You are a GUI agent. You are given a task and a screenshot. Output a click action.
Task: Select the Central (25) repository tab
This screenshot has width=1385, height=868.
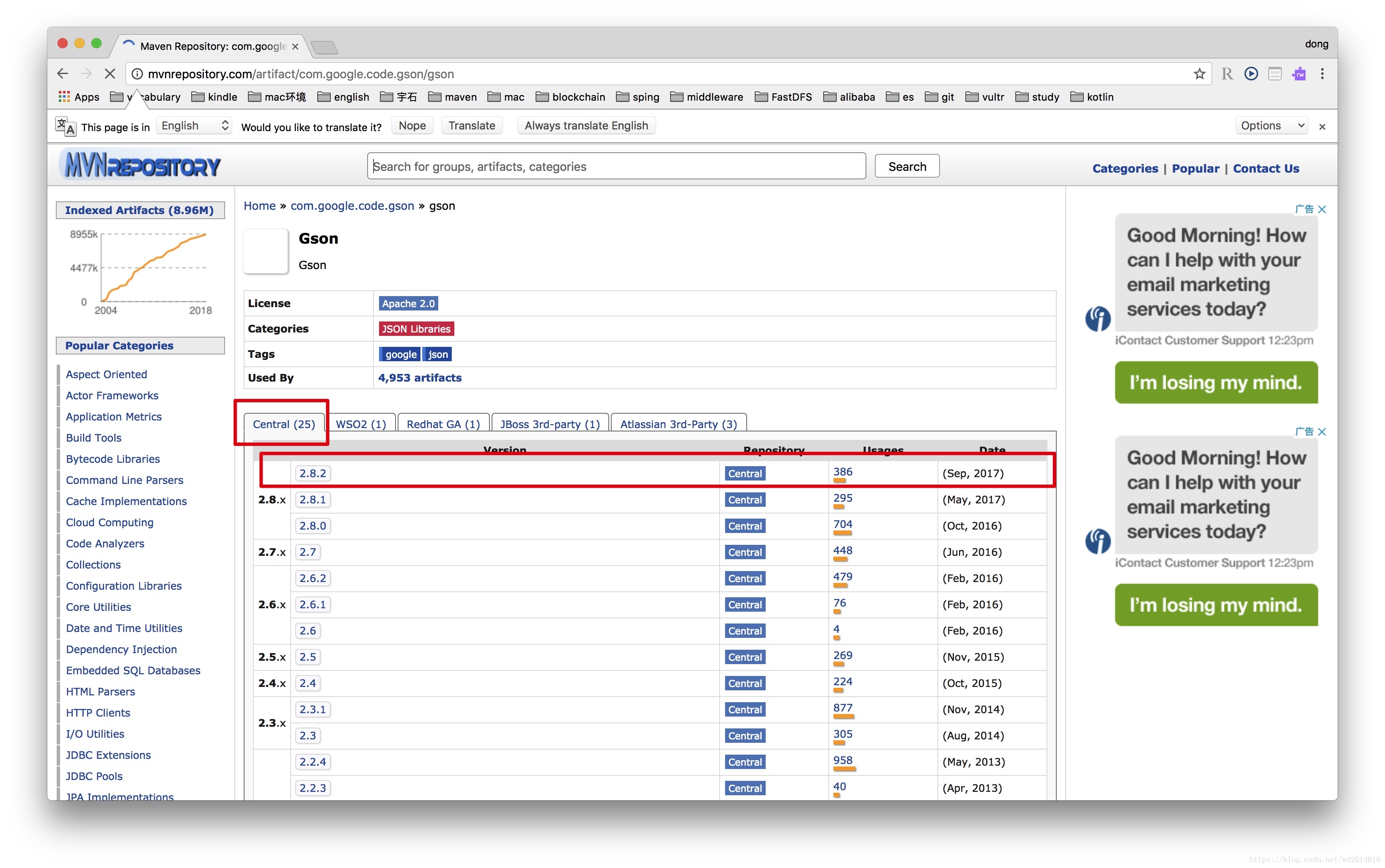(x=282, y=424)
